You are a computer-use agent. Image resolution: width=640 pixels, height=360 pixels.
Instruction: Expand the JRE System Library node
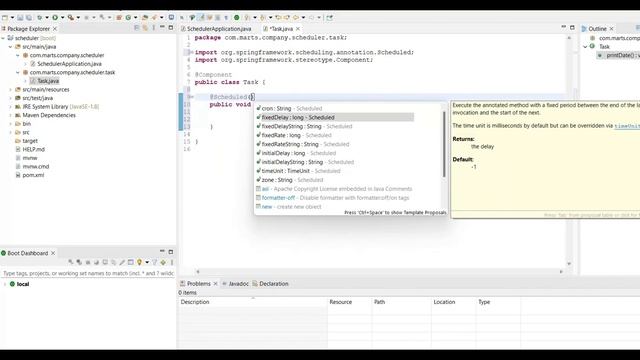click(x=11, y=107)
